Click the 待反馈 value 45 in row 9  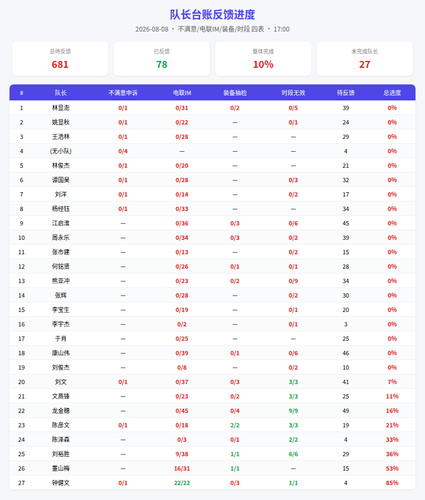346,223
